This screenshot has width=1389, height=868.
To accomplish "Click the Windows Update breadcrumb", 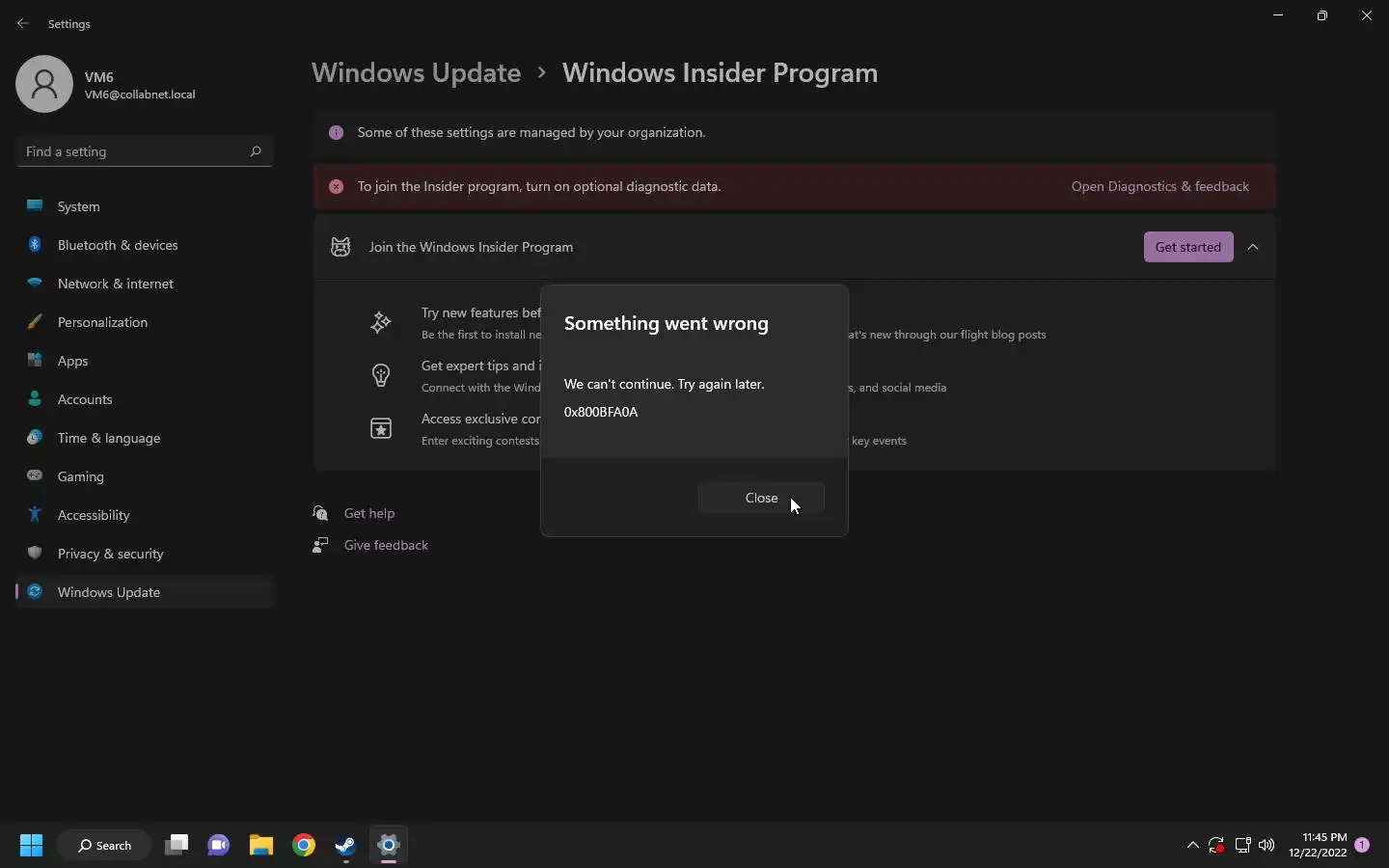I will click(x=416, y=73).
